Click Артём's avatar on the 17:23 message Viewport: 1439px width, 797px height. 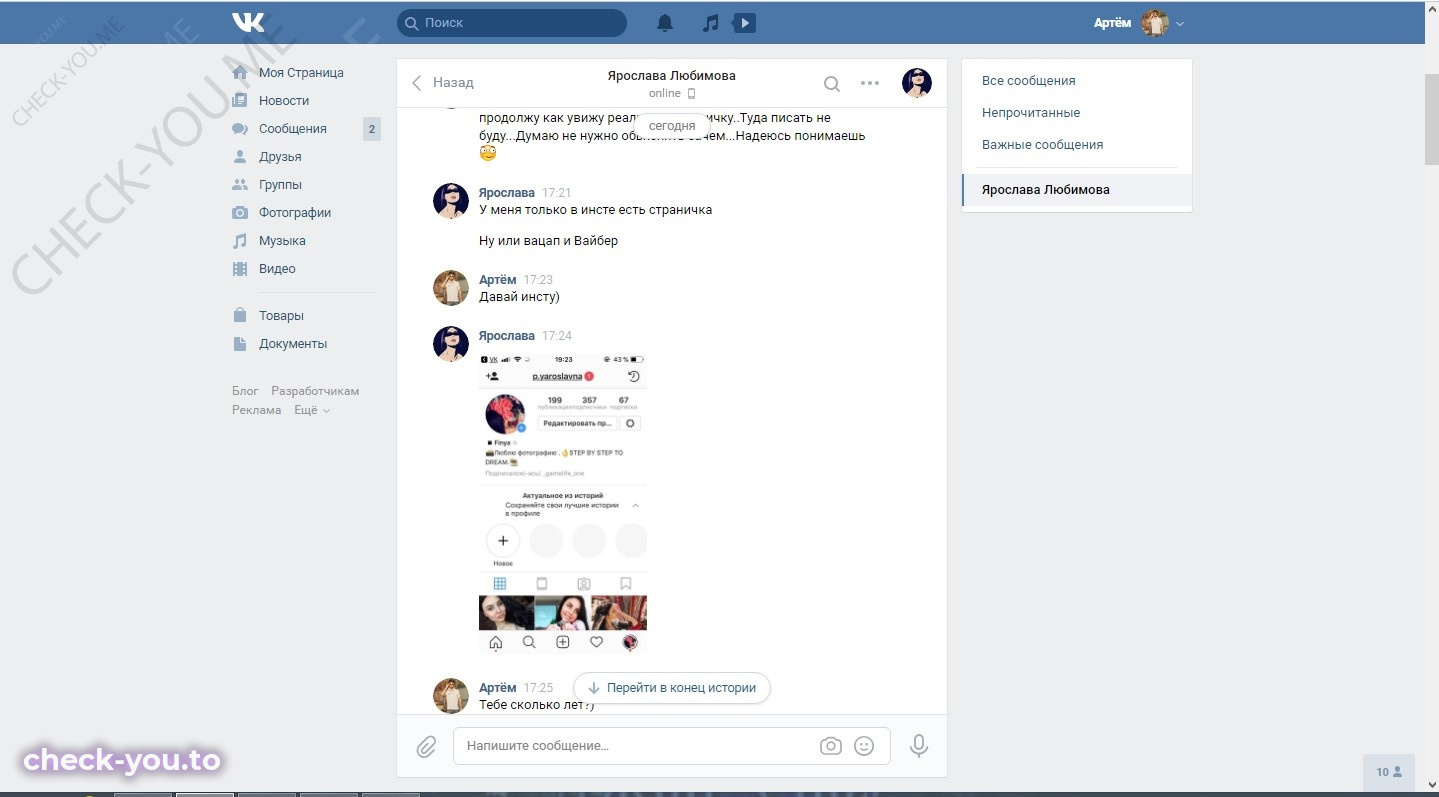pos(451,288)
